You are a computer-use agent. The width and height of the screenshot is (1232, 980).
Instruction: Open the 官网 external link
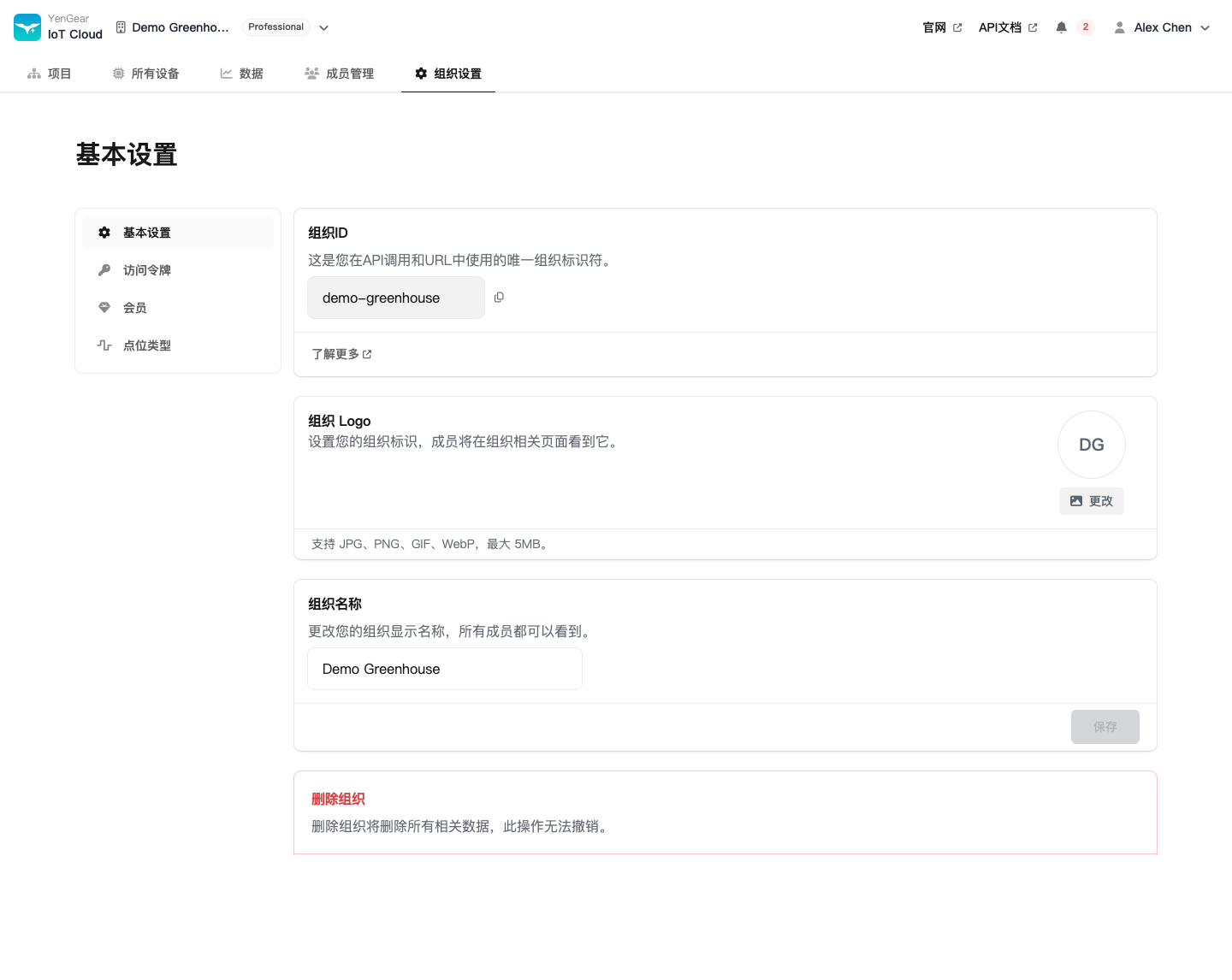[942, 27]
